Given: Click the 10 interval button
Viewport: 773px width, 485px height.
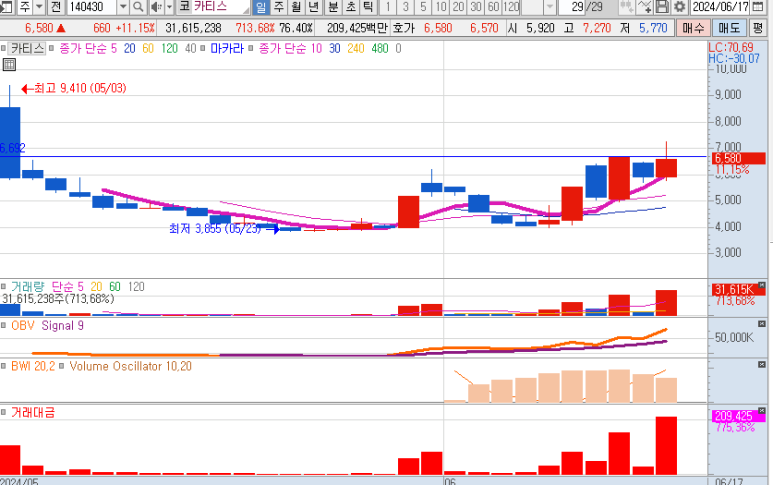Looking at the screenshot, I should click(441, 7).
